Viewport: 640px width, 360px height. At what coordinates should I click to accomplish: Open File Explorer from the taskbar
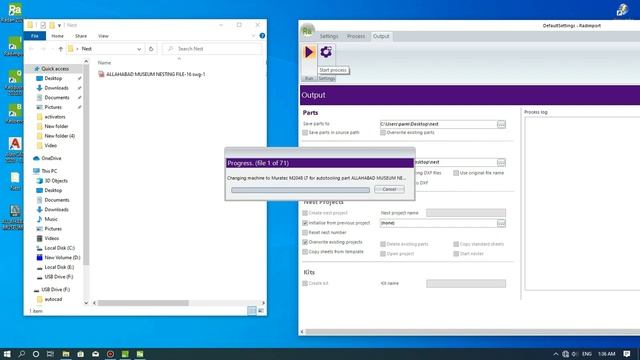pos(66,354)
